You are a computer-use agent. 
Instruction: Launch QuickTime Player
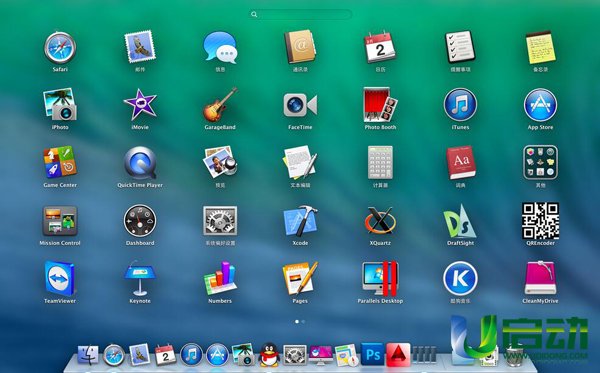[x=140, y=163]
